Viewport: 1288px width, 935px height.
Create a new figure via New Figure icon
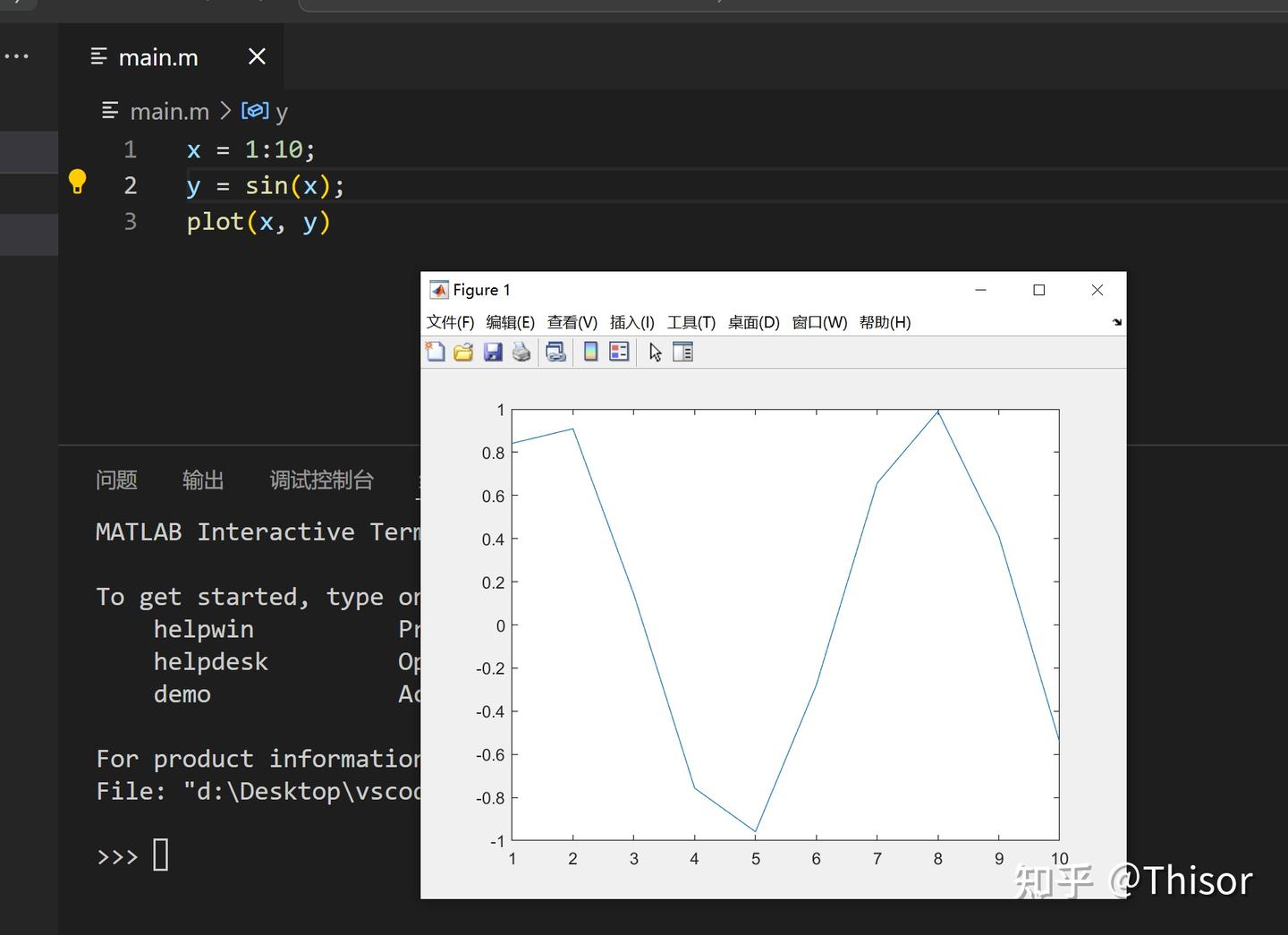click(x=436, y=352)
